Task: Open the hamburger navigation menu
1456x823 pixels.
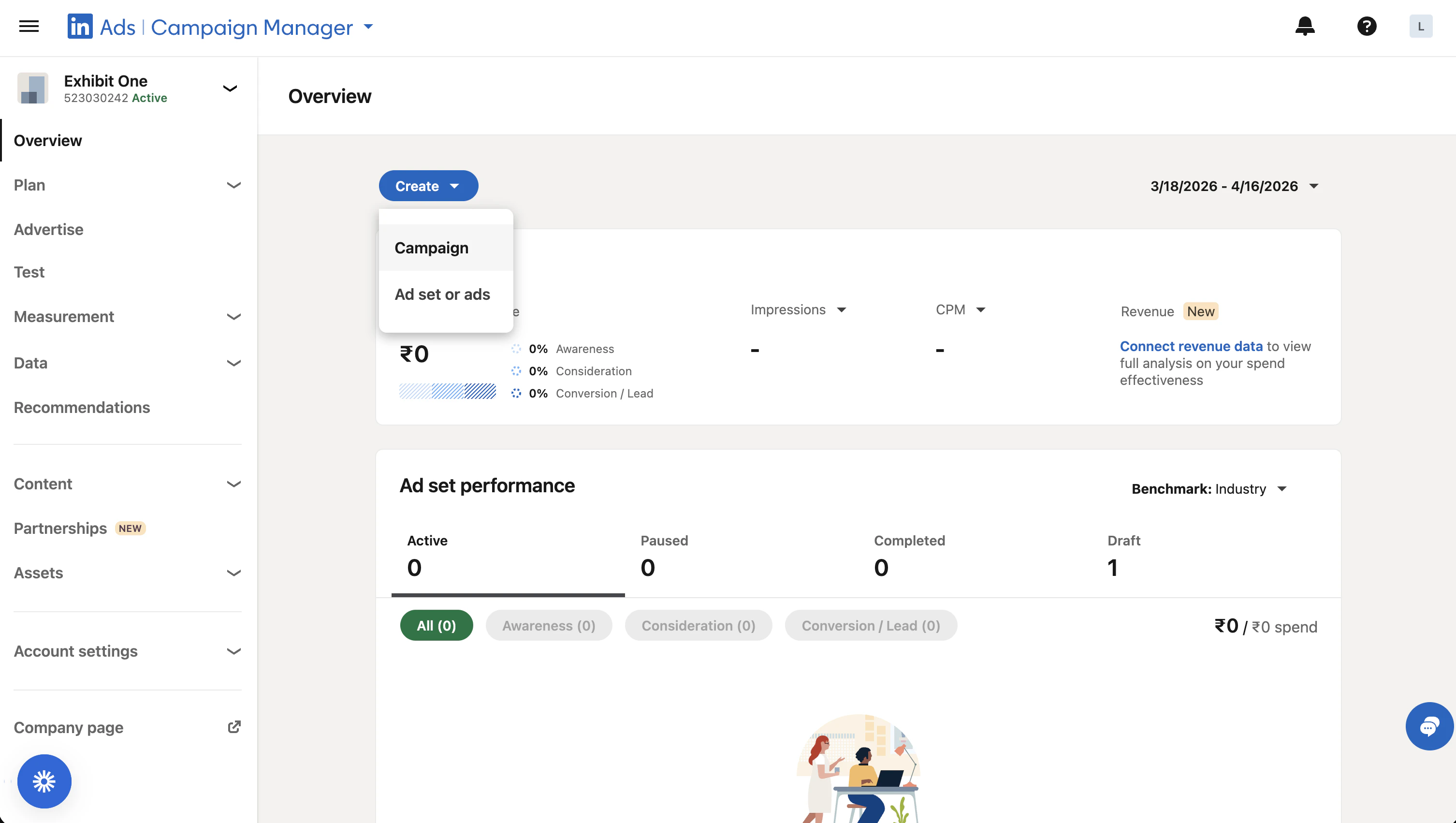Action: click(29, 27)
